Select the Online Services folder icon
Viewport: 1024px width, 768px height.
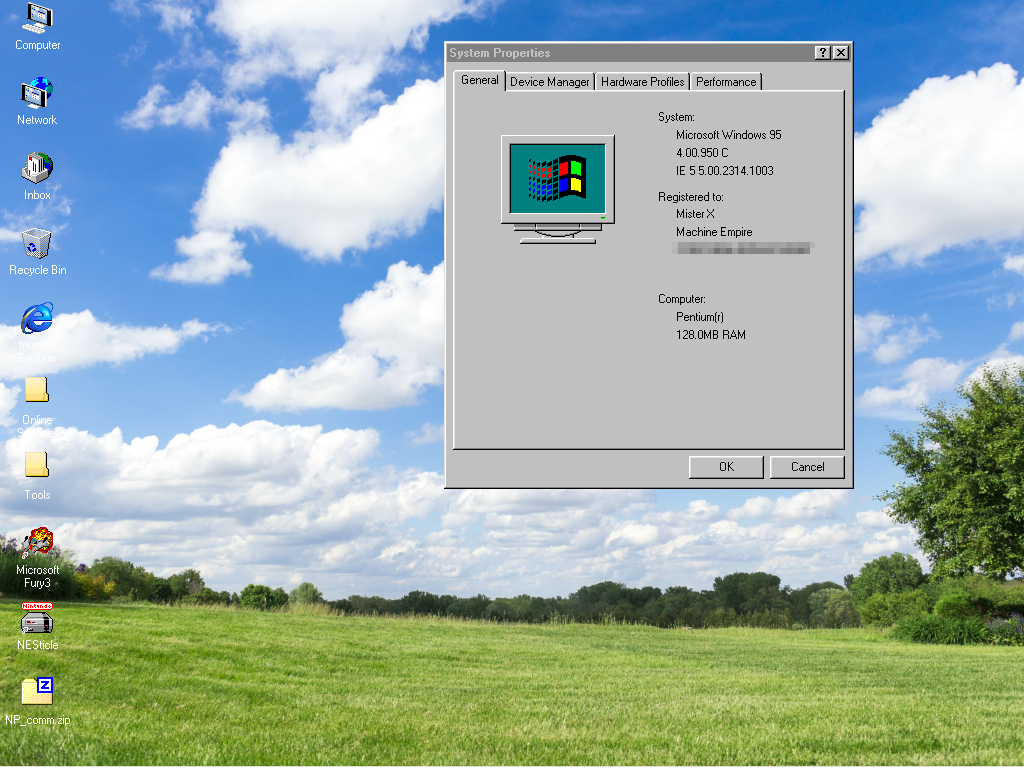click(37, 391)
